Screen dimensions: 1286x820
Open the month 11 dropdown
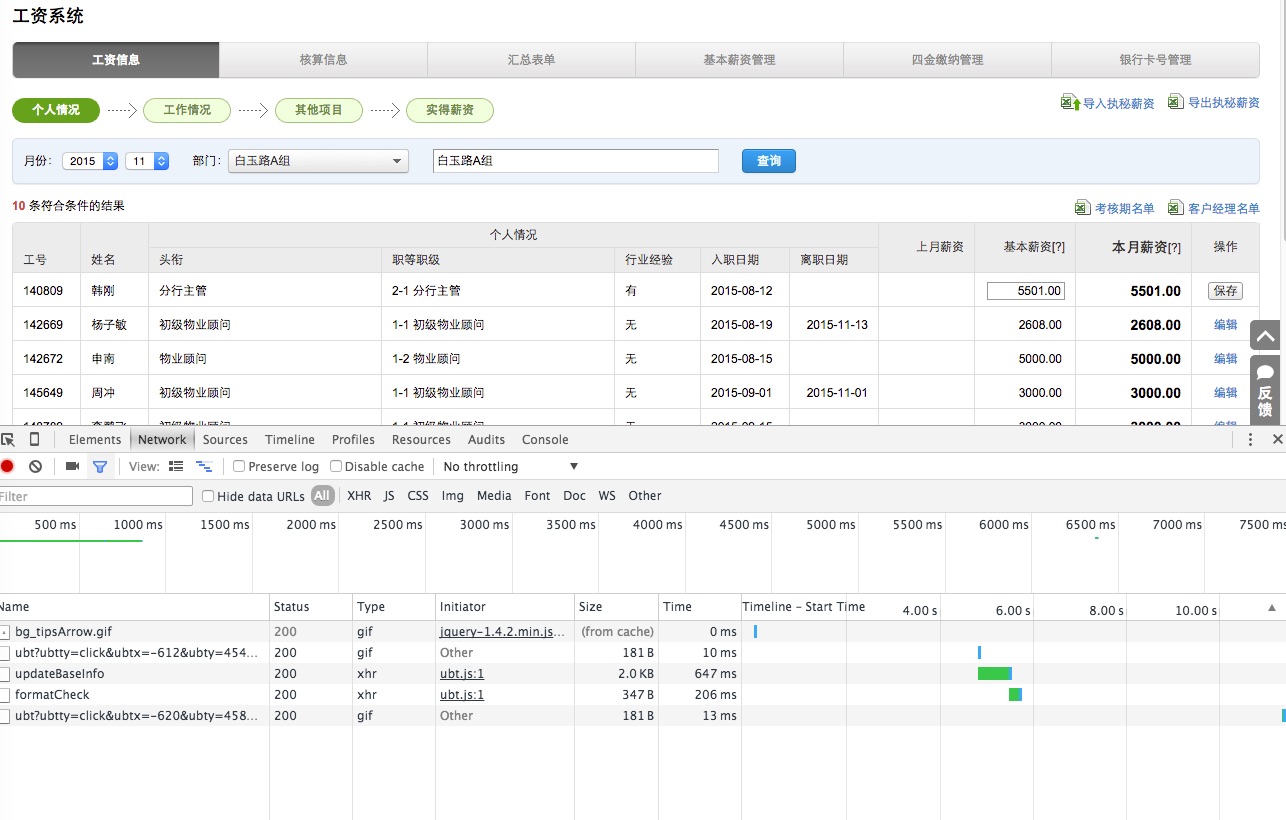click(x=147, y=161)
